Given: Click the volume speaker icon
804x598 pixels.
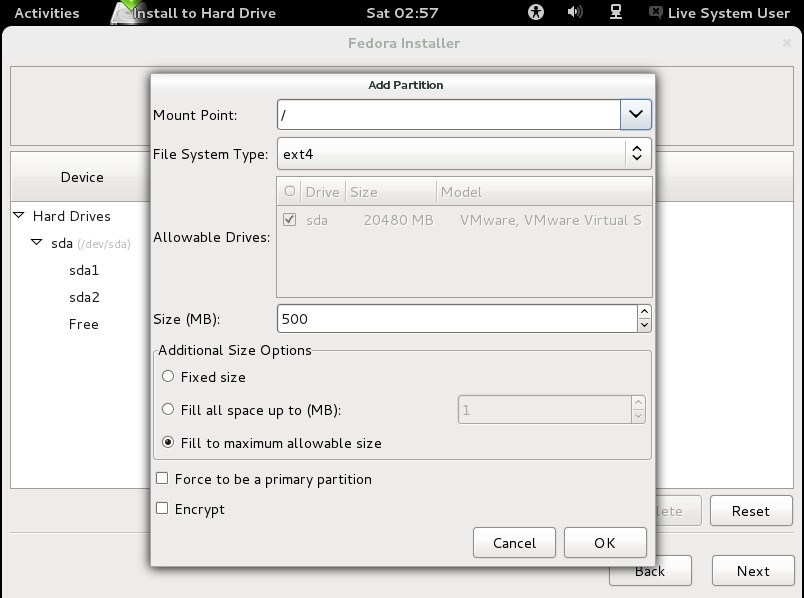Looking at the screenshot, I should [573, 13].
